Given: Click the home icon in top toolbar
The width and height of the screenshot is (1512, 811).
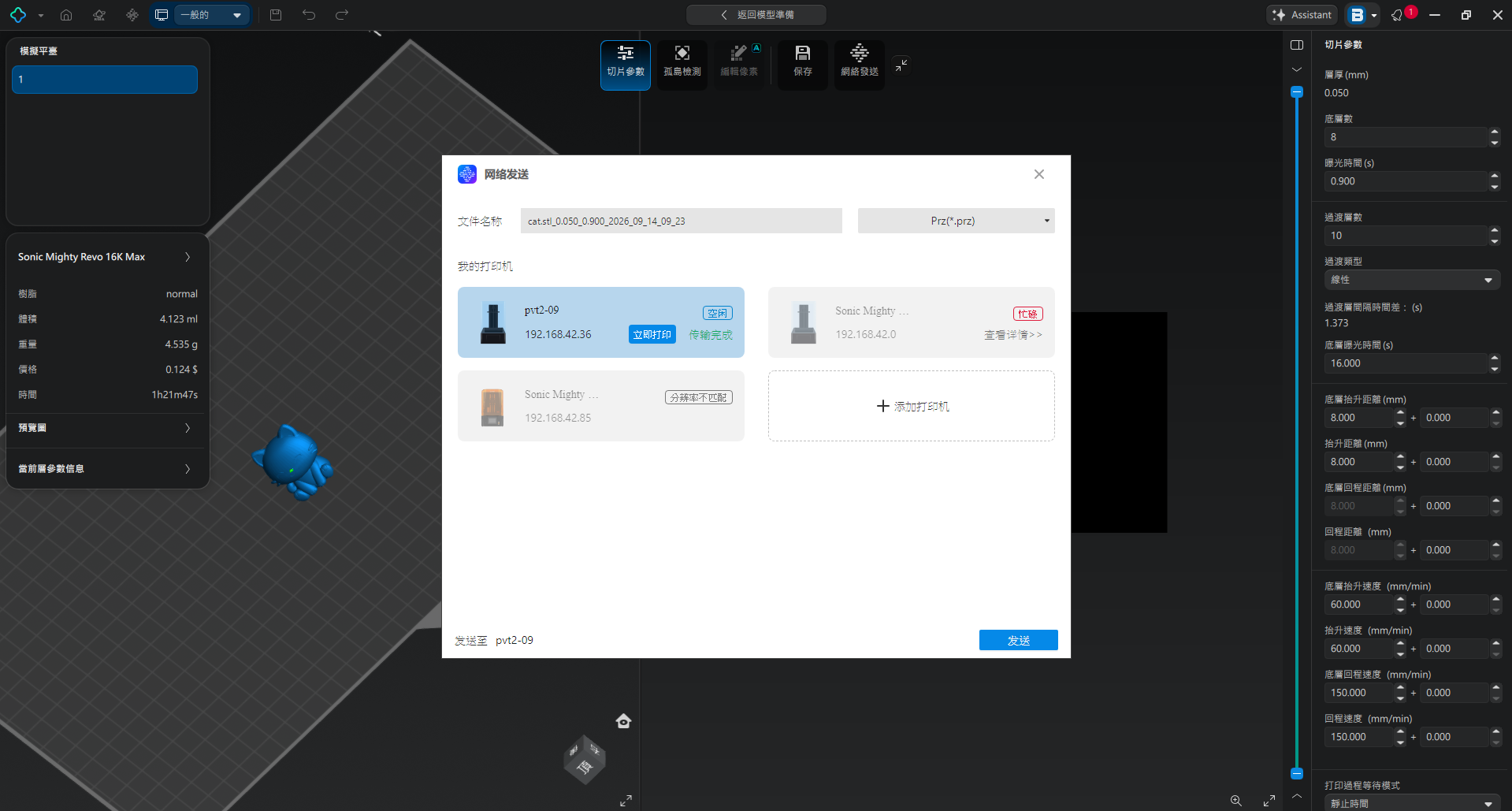Looking at the screenshot, I should pyautogui.click(x=66, y=15).
